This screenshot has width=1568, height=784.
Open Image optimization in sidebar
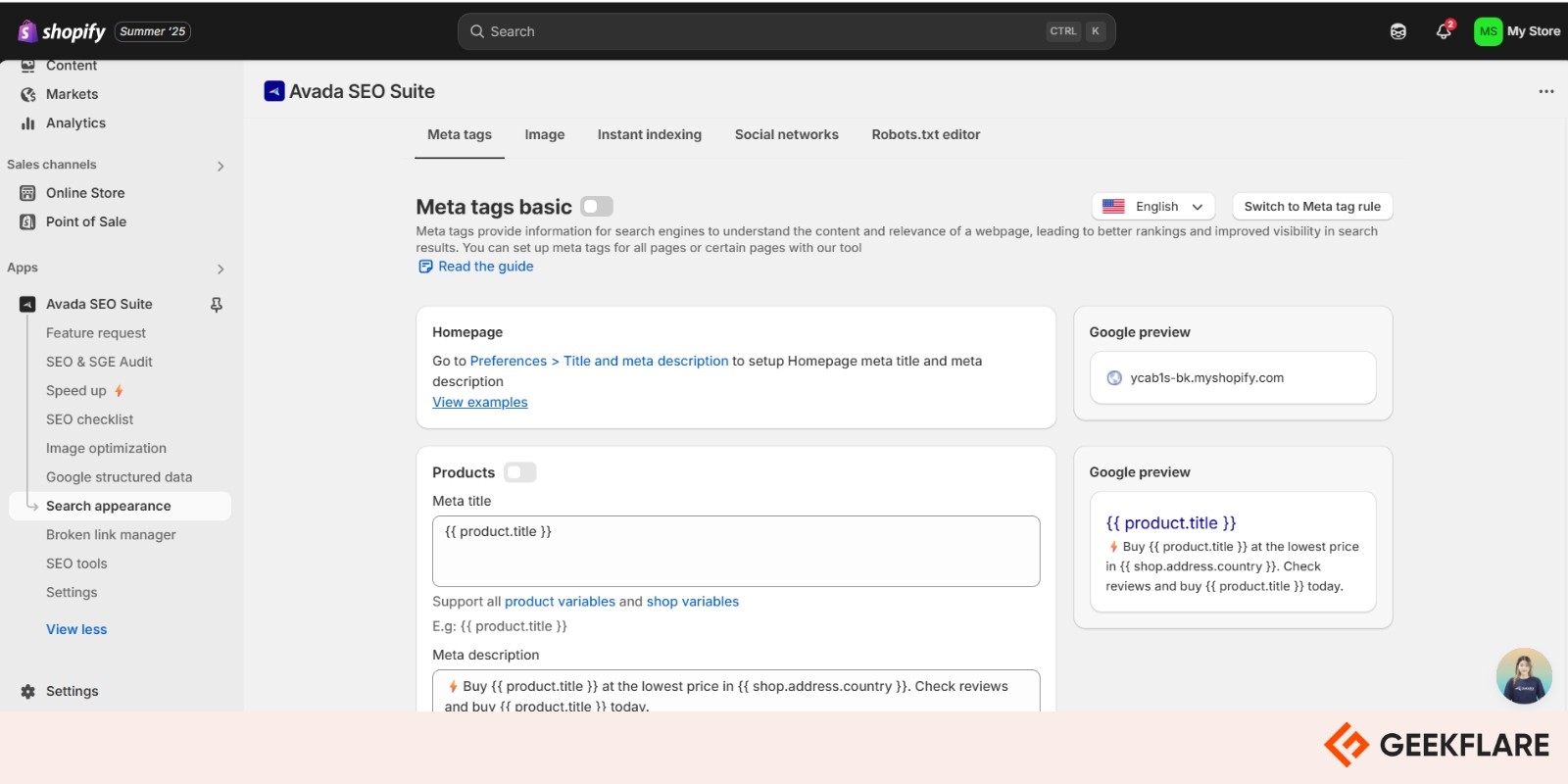(106, 448)
